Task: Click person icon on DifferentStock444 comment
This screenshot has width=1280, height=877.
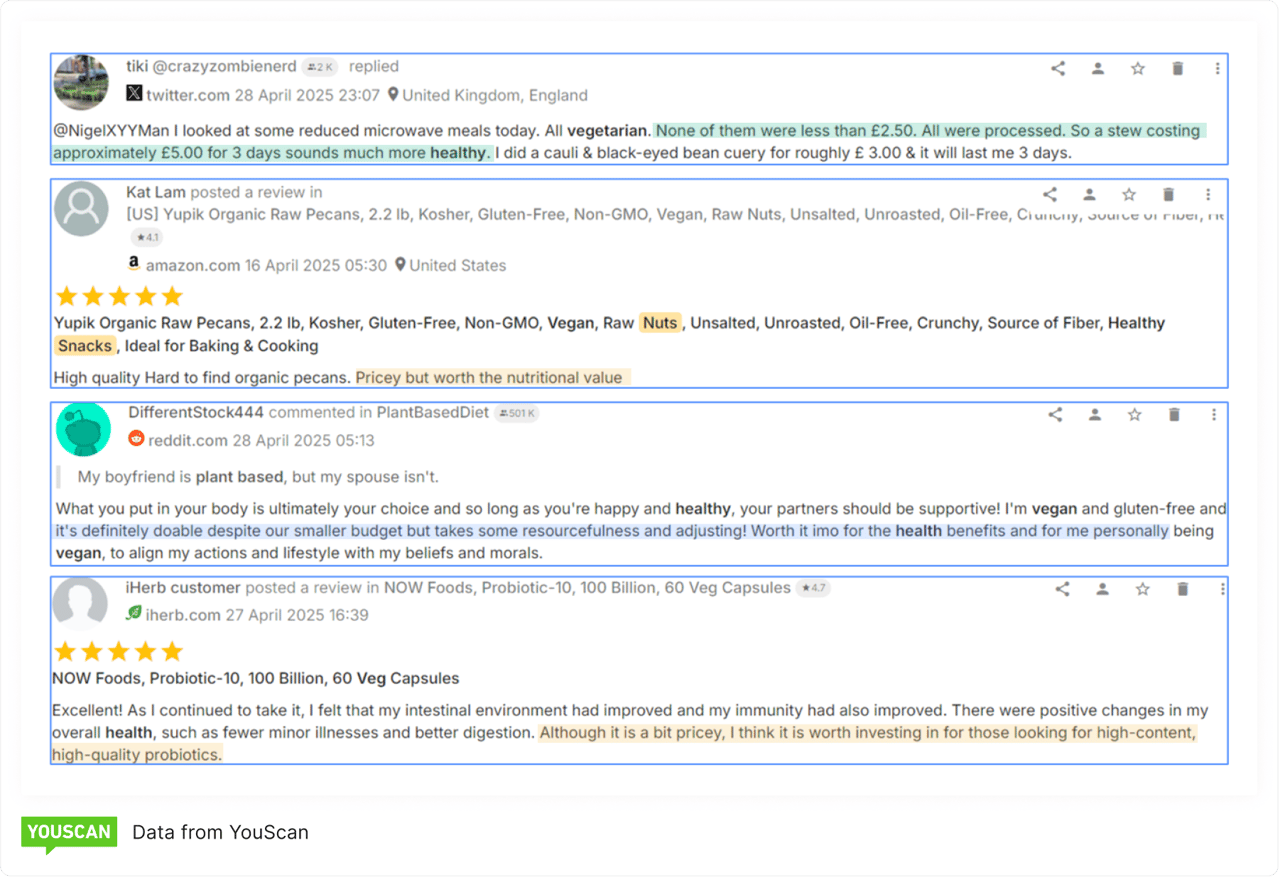Action: coord(1095,414)
